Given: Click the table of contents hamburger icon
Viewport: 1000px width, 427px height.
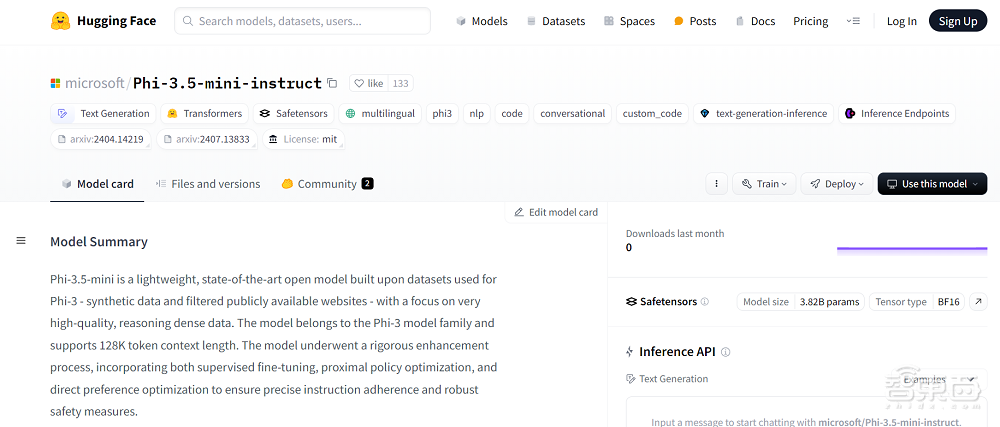Looking at the screenshot, I should [x=21, y=241].
